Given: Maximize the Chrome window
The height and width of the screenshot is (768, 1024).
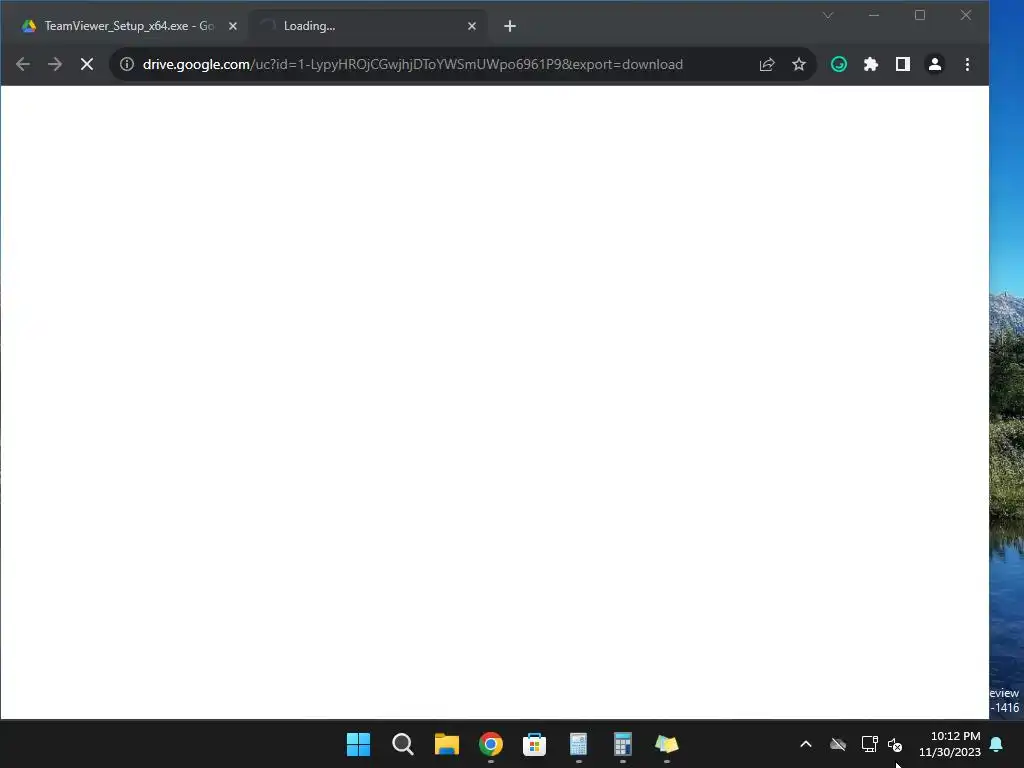Looking at the screenshot, I should (x=920, y=15).
